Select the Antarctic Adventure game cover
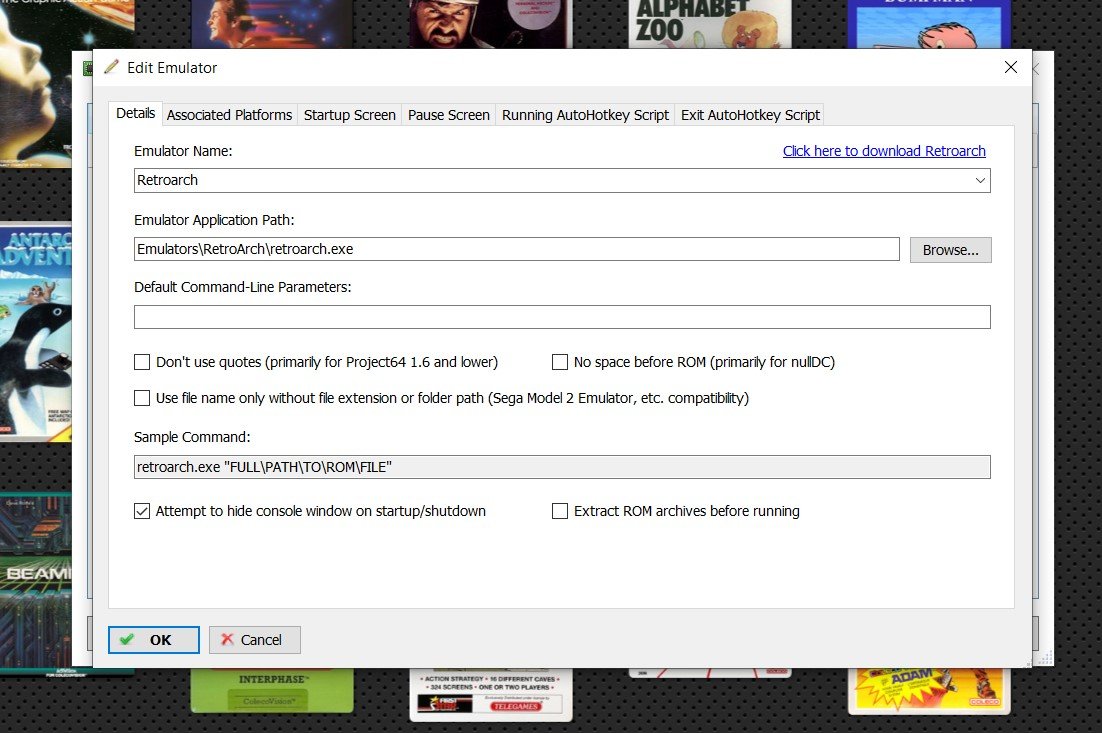Screen dimensions: 1102x733 [36, 332]
